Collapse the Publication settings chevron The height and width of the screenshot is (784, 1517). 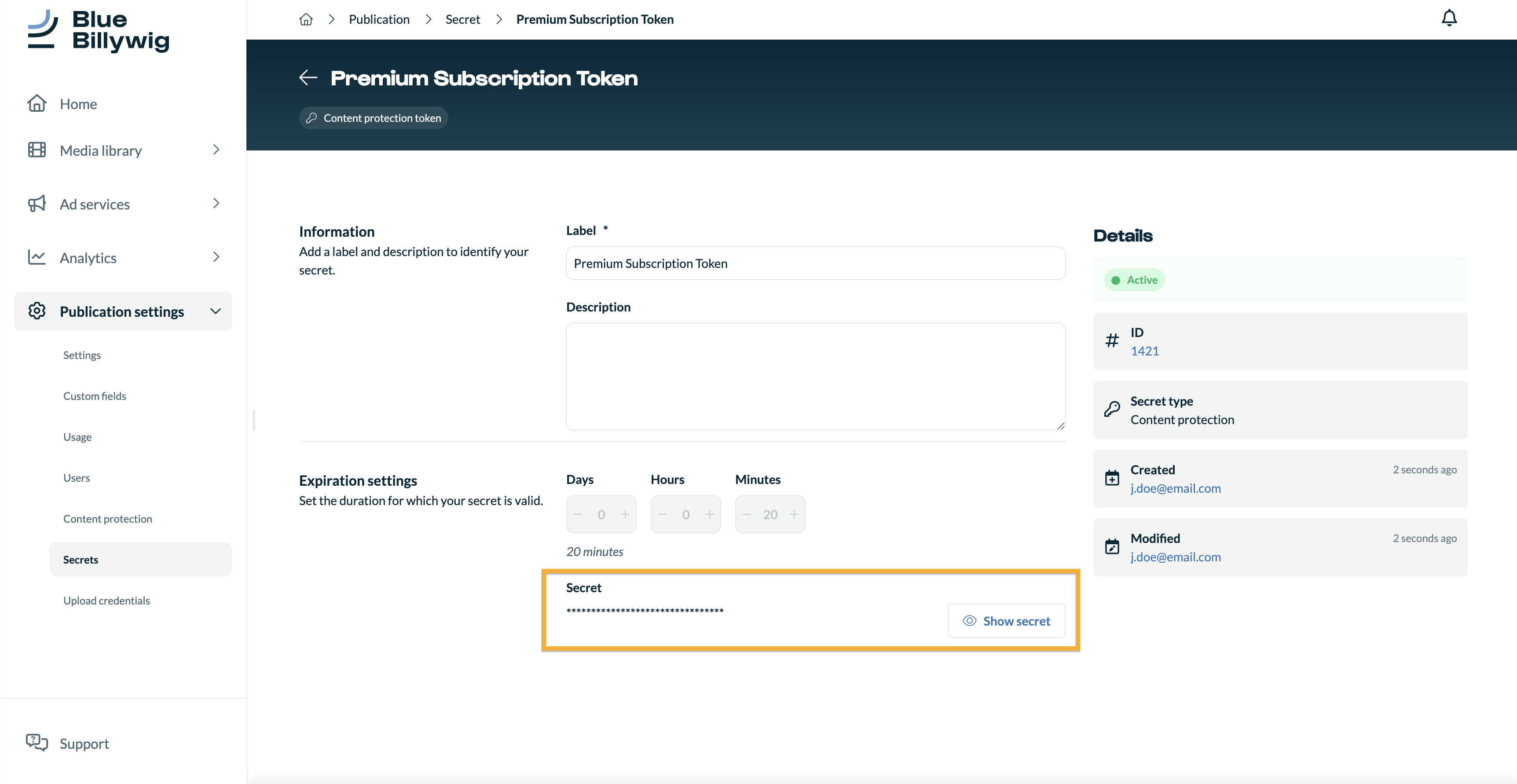coord(216,311)
